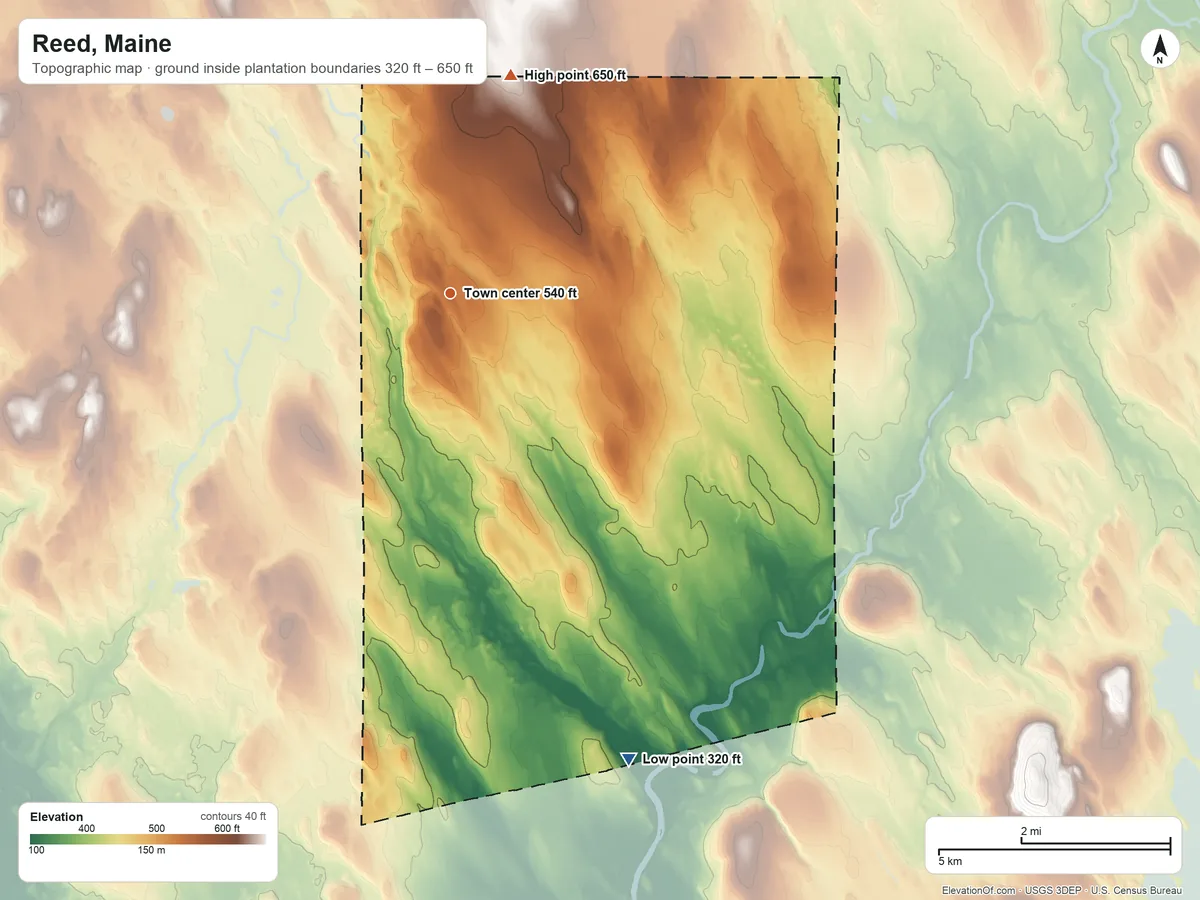Click the "High point 650 ft" label
Viewport: 1200px width, 900px height.
coord(575,75)
